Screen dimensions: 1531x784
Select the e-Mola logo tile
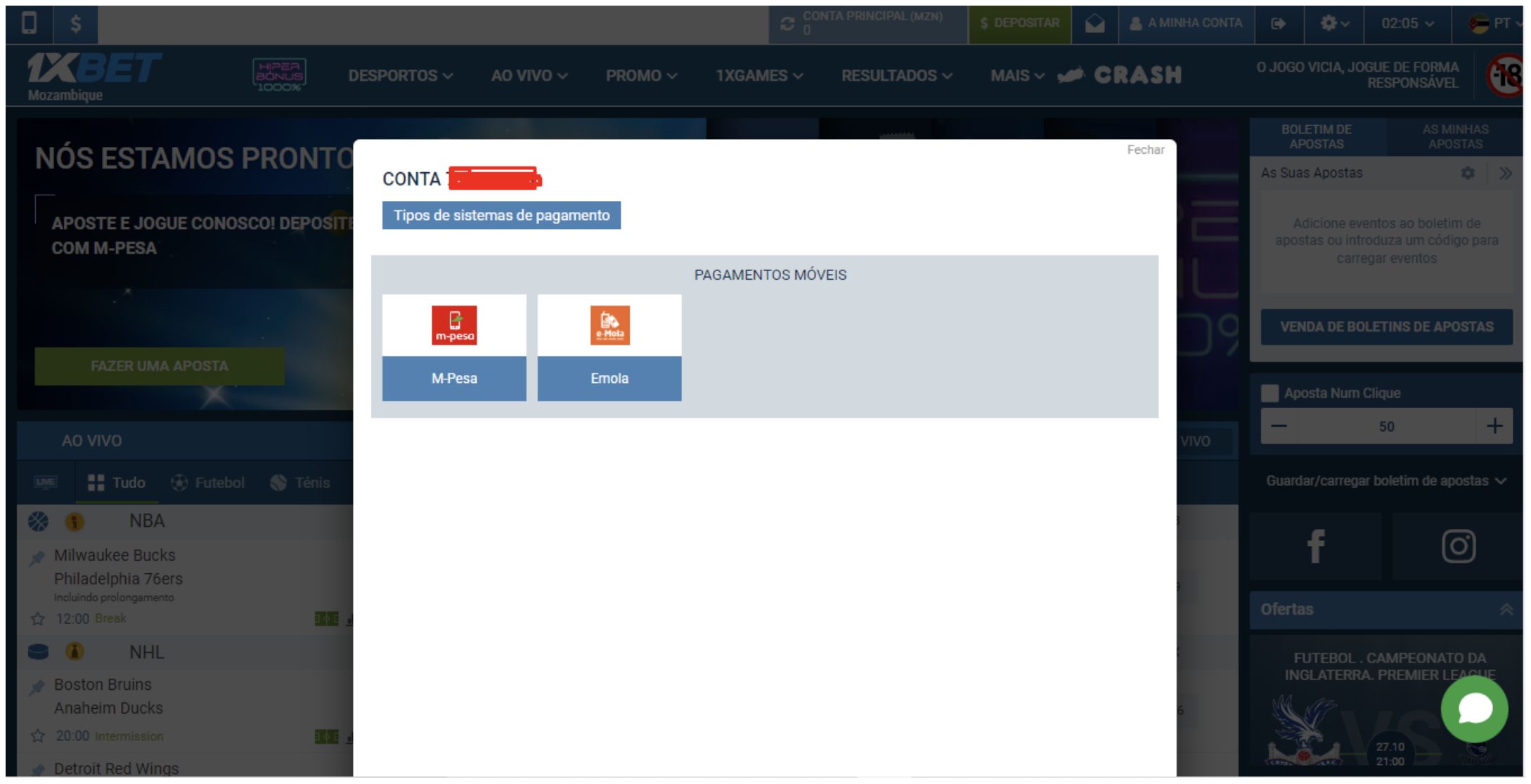pyautogui.click(x=609, y=325)
